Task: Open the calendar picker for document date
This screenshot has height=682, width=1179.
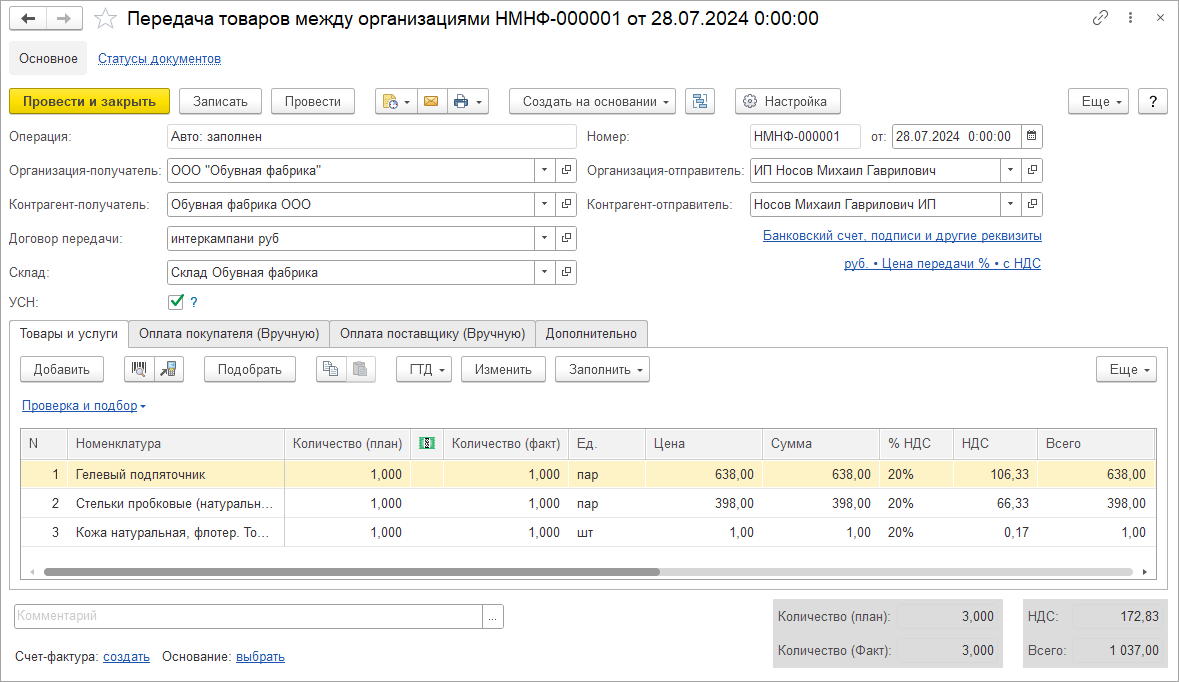Action: coord(1032,137)
